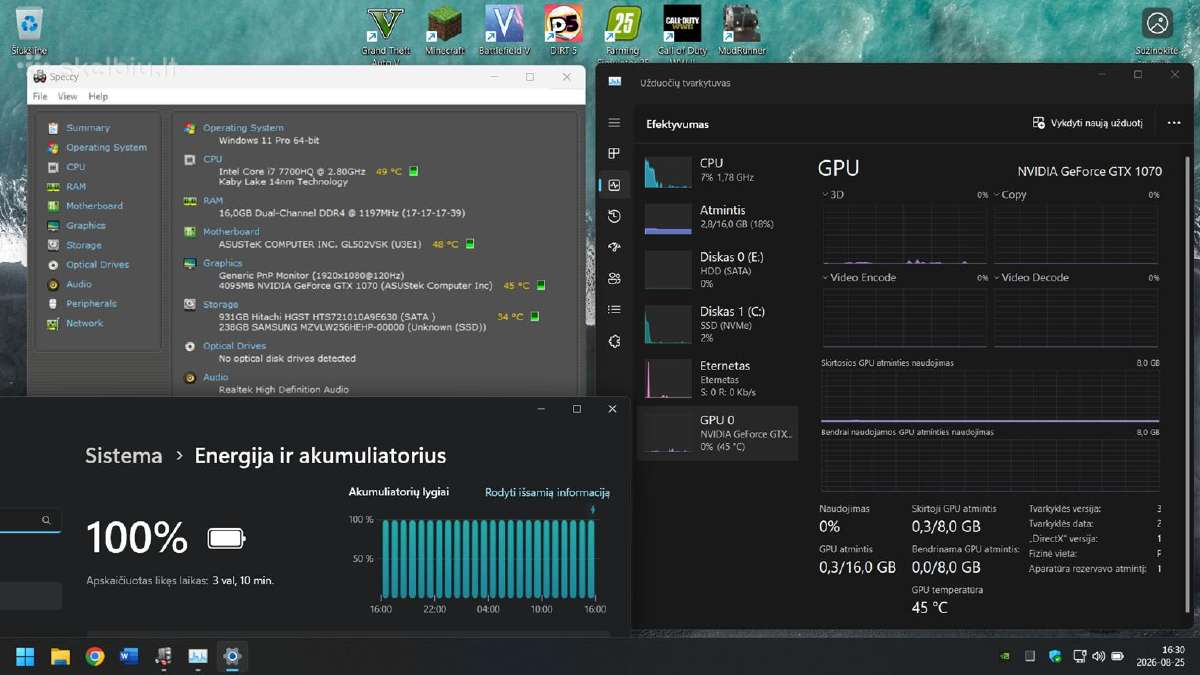Select the Recycle Bin desktop icon
The image size is (1200, 675).
point(29,30)
